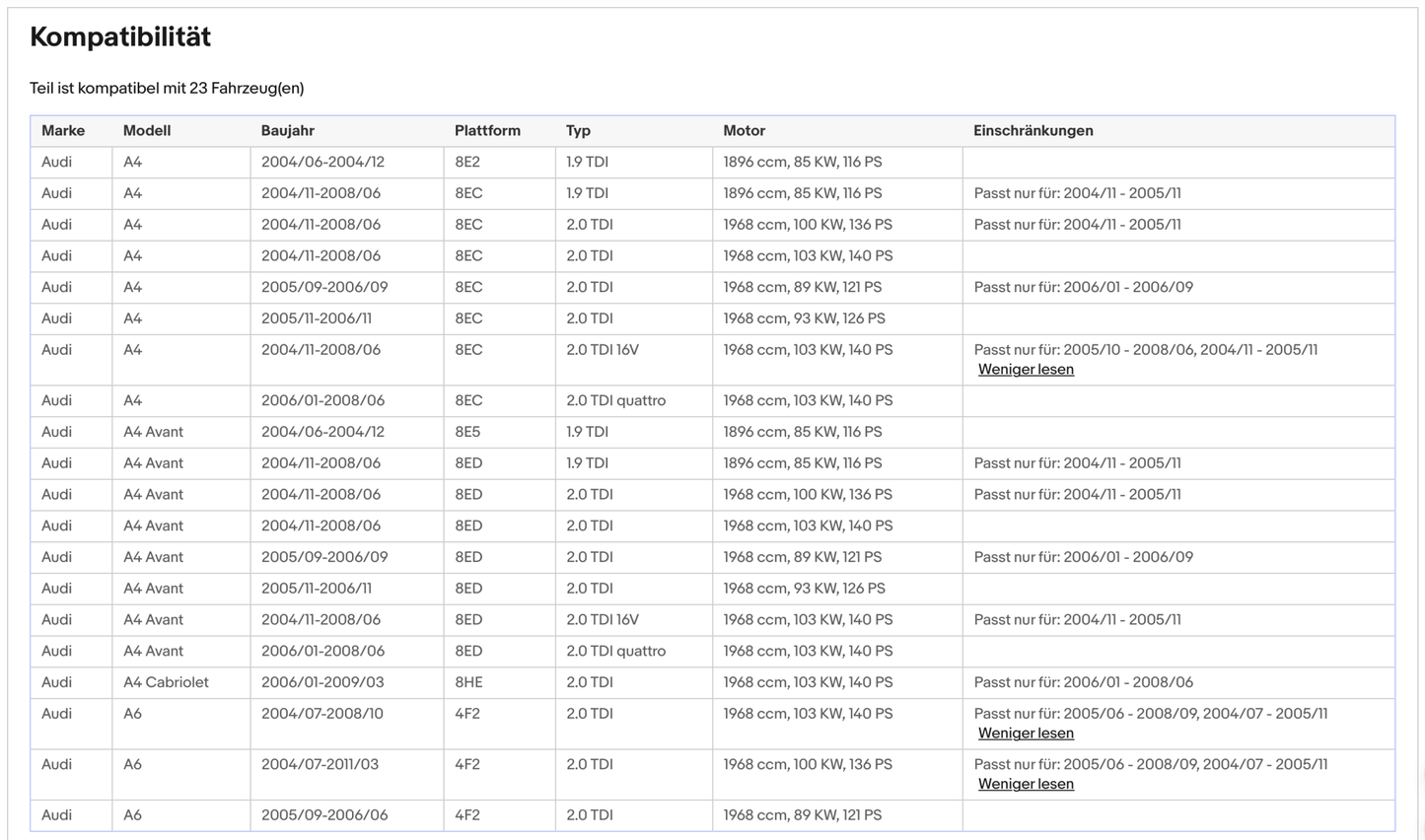Click the '2006/01-2009/03' Baujahr cell
This screenshot has width=1425, height=840.
[322, 682]
